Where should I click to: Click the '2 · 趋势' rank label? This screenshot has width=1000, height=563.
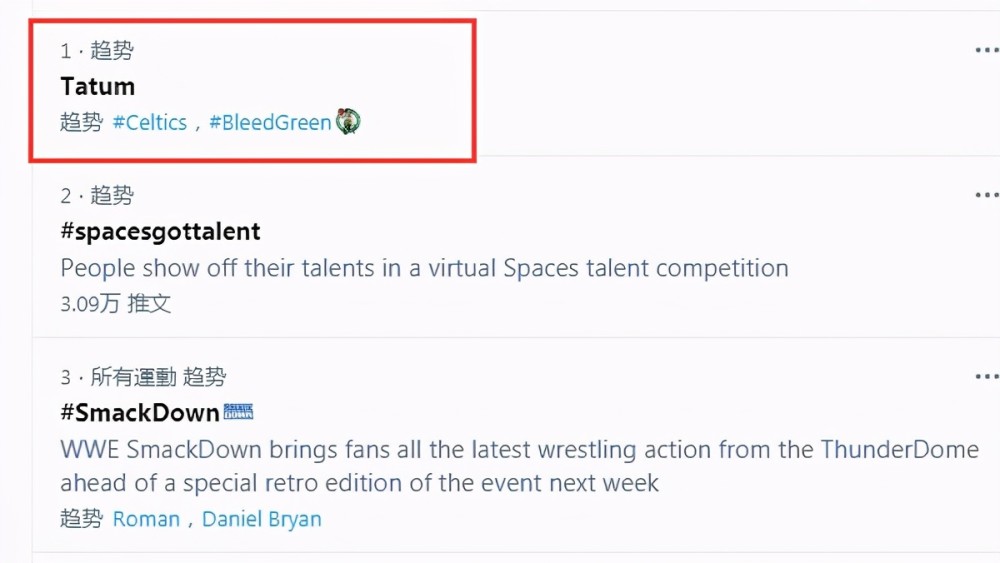97,195
